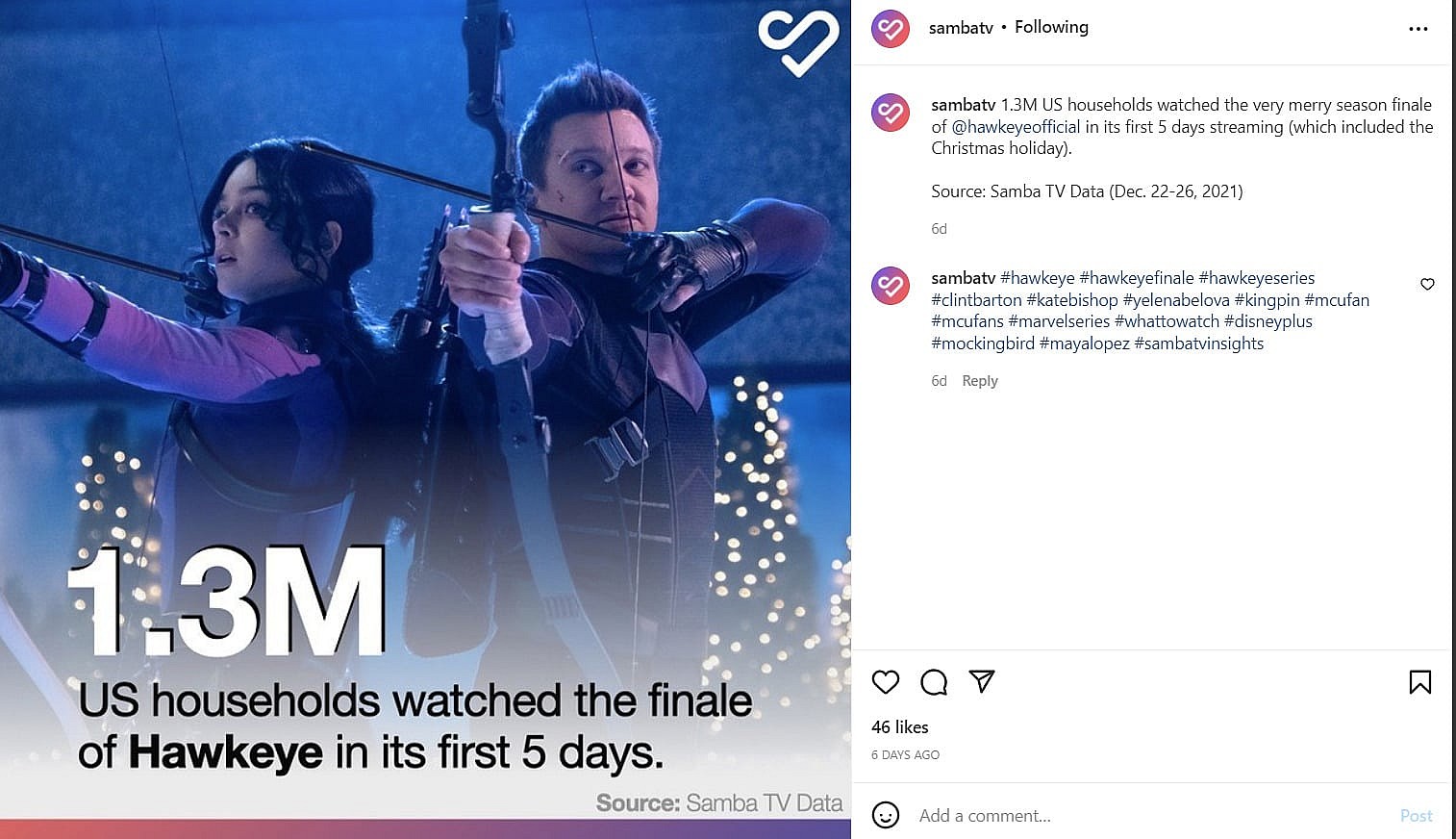
Task: Click sambatv avatar beside hashtags comment
Action: tap(891, 286)
